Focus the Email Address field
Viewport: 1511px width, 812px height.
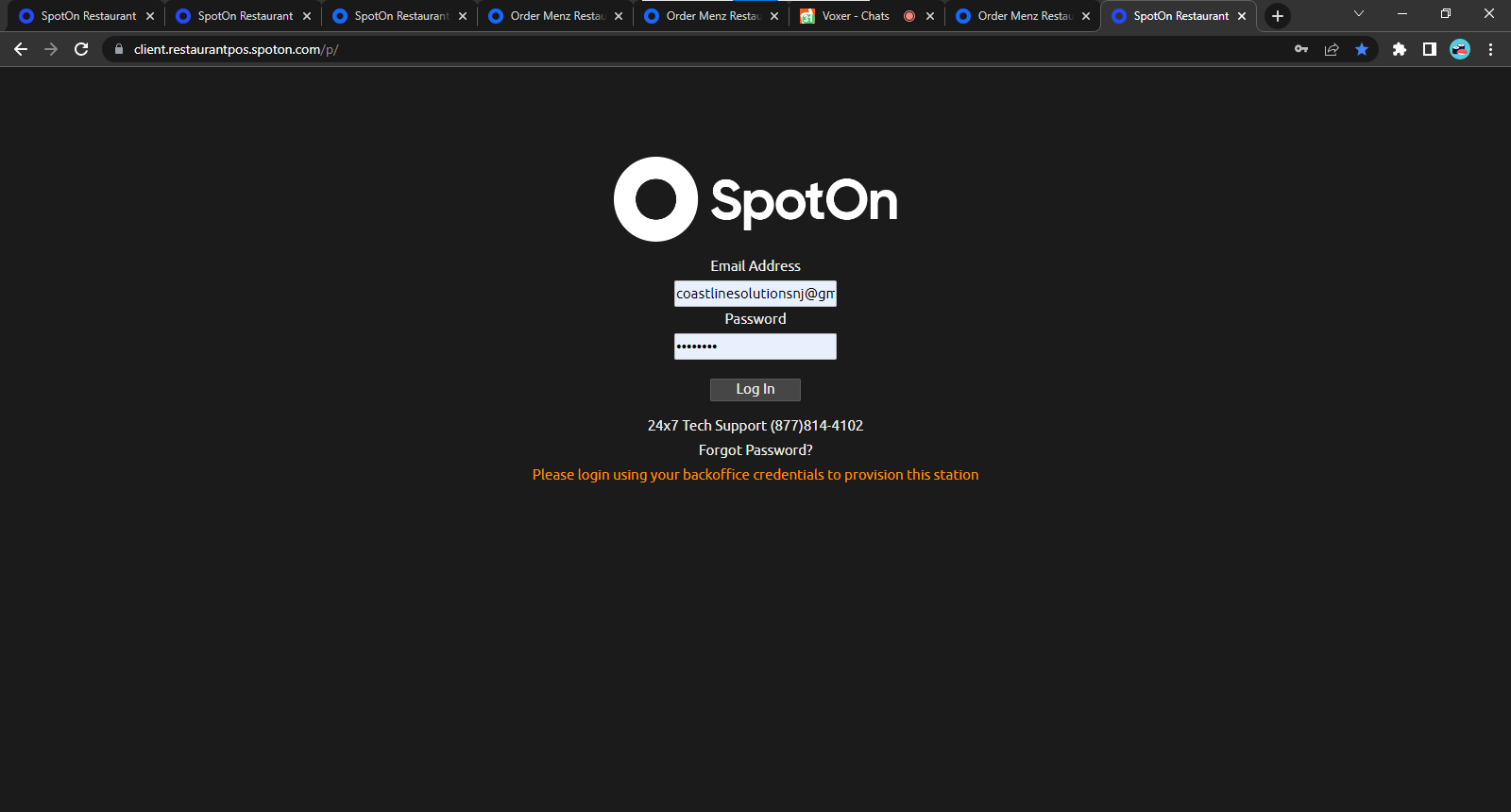point(755,294)
